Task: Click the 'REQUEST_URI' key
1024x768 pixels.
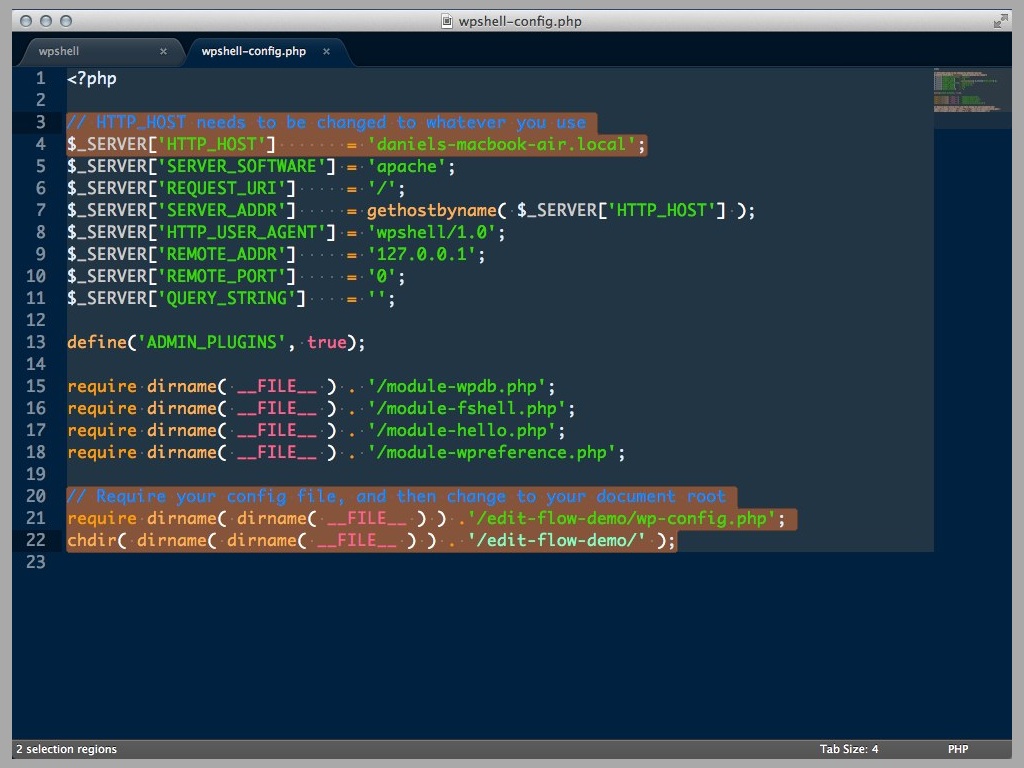Action: coord(221,188)
